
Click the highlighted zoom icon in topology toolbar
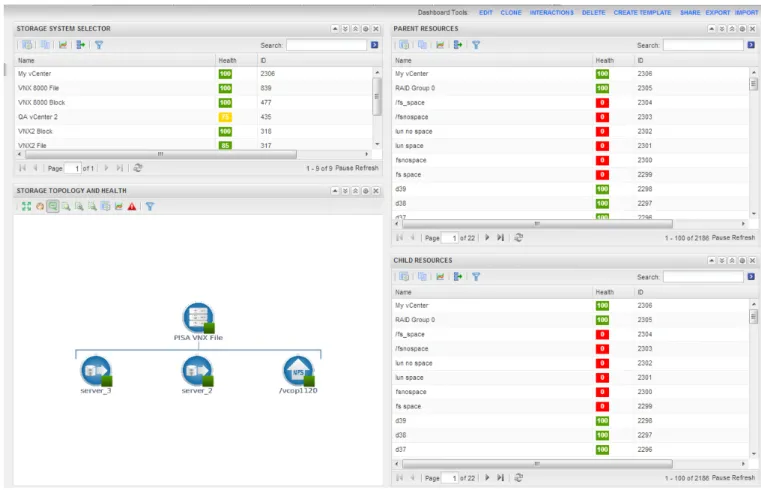tap(53, 207)
